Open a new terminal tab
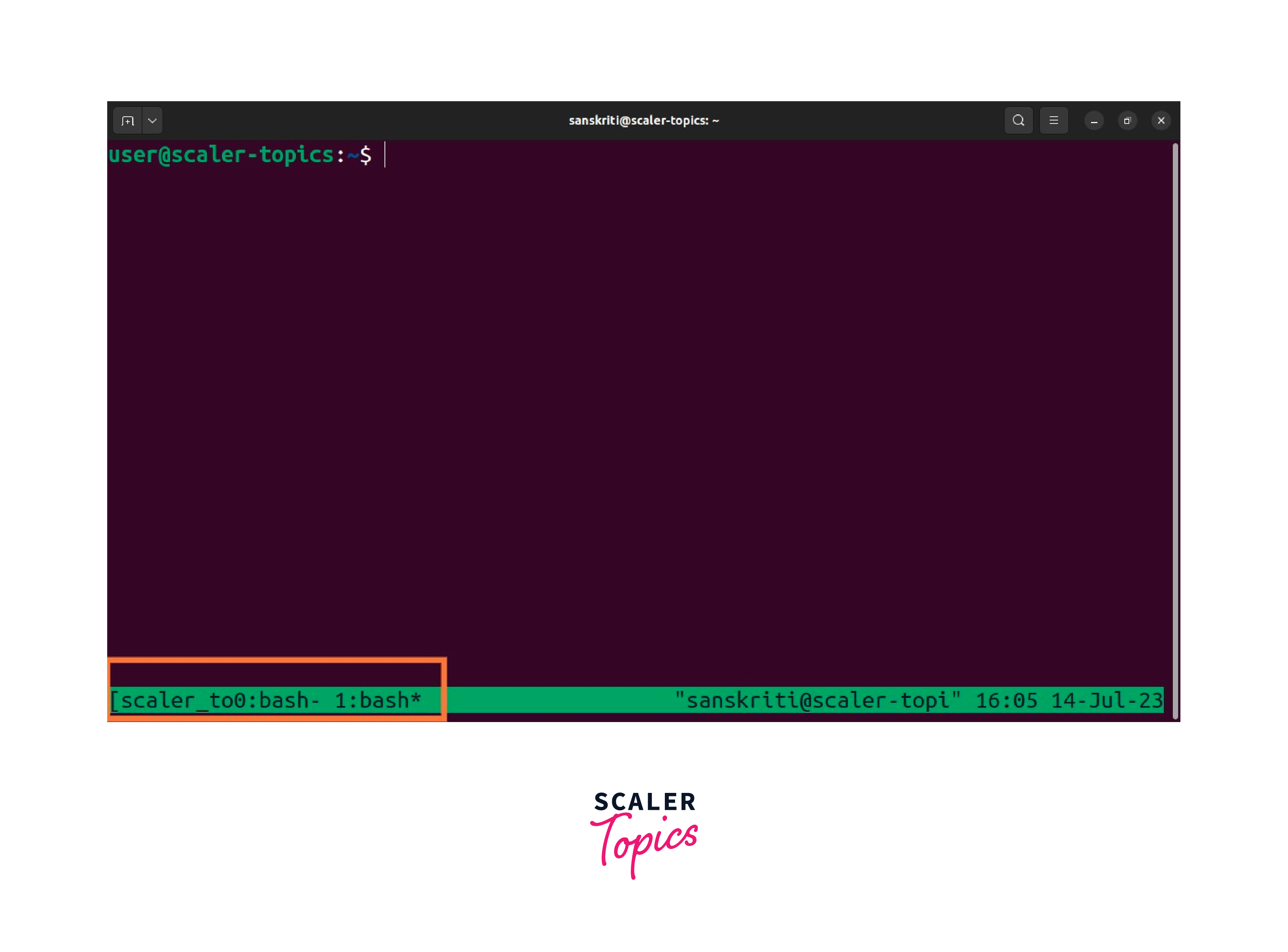 [x=127, y=120]
